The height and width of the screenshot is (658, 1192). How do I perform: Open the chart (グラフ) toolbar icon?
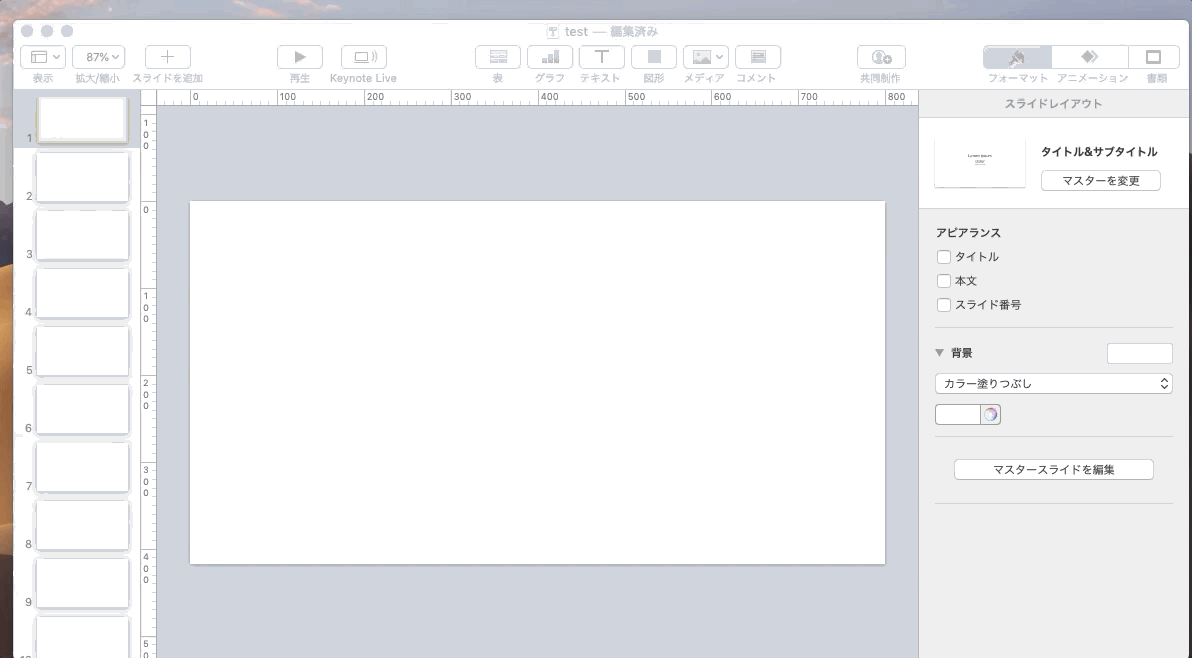coord(549,57)
